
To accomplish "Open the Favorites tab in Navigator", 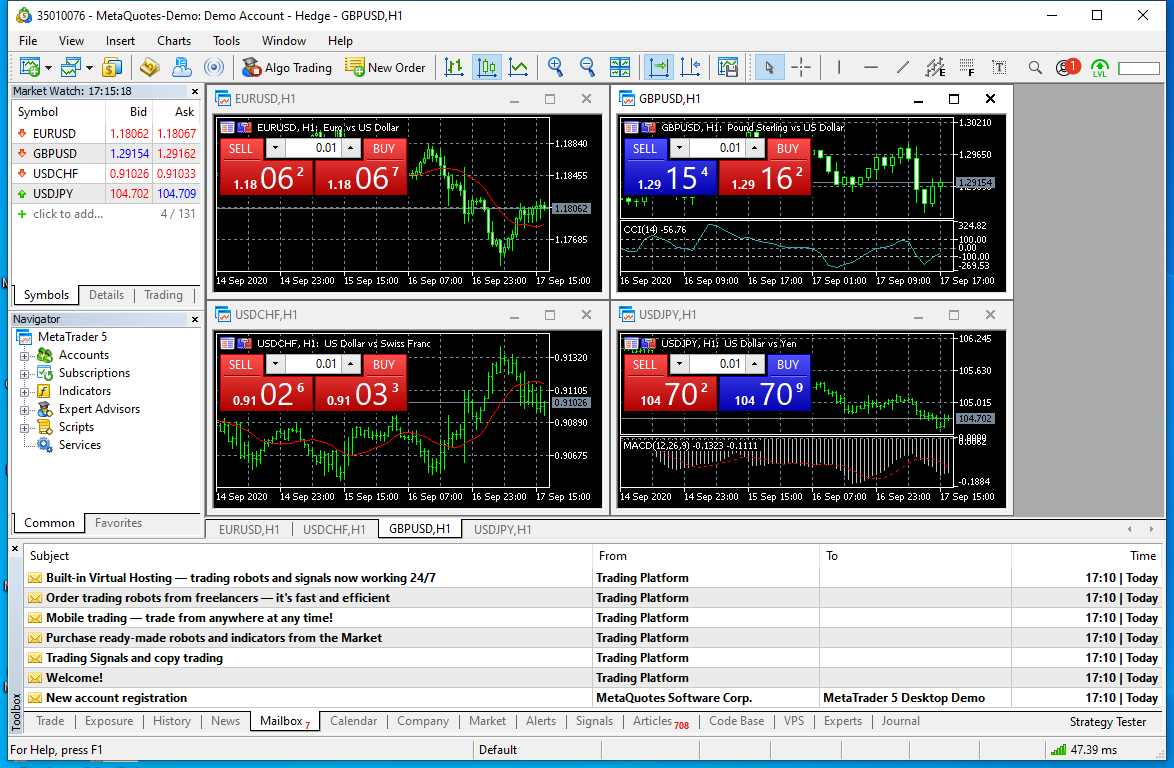I will 118,522.
